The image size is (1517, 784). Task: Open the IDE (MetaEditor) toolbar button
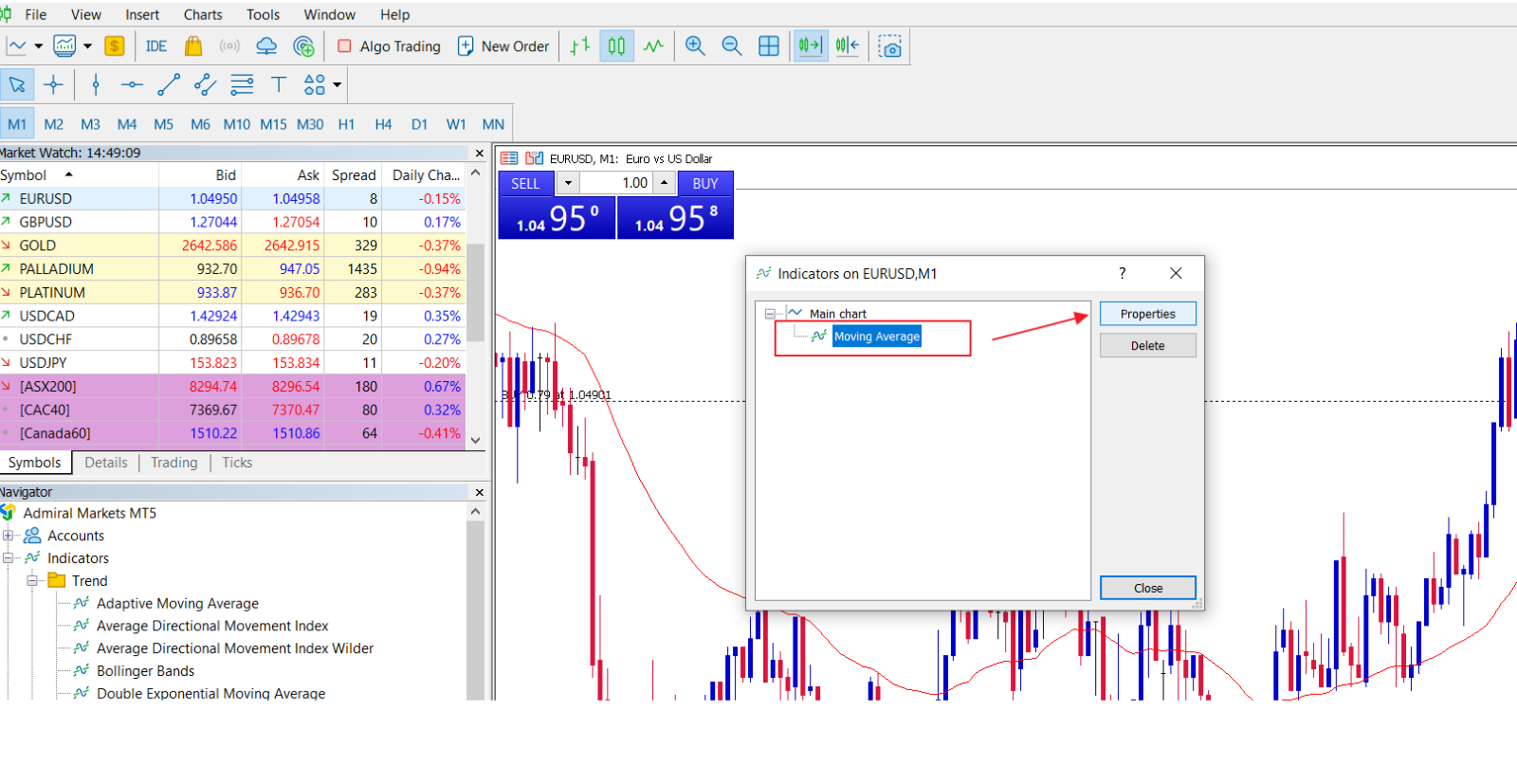[156, 46]
